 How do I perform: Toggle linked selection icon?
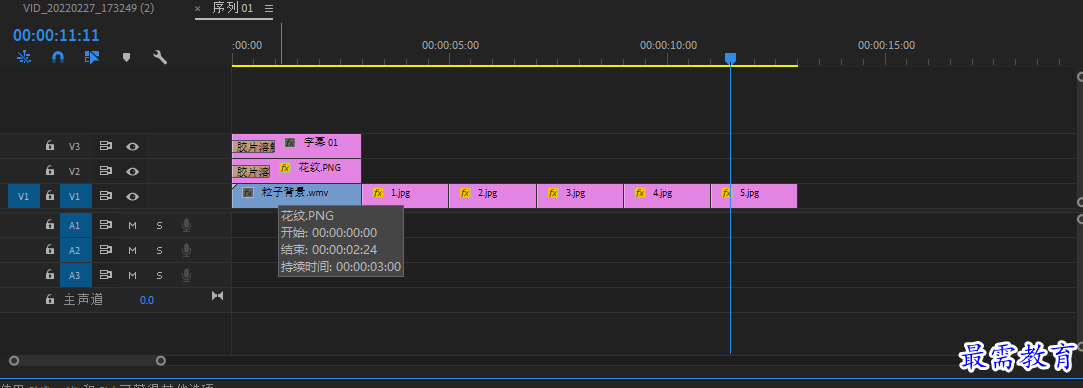click(x=92, y=57)
